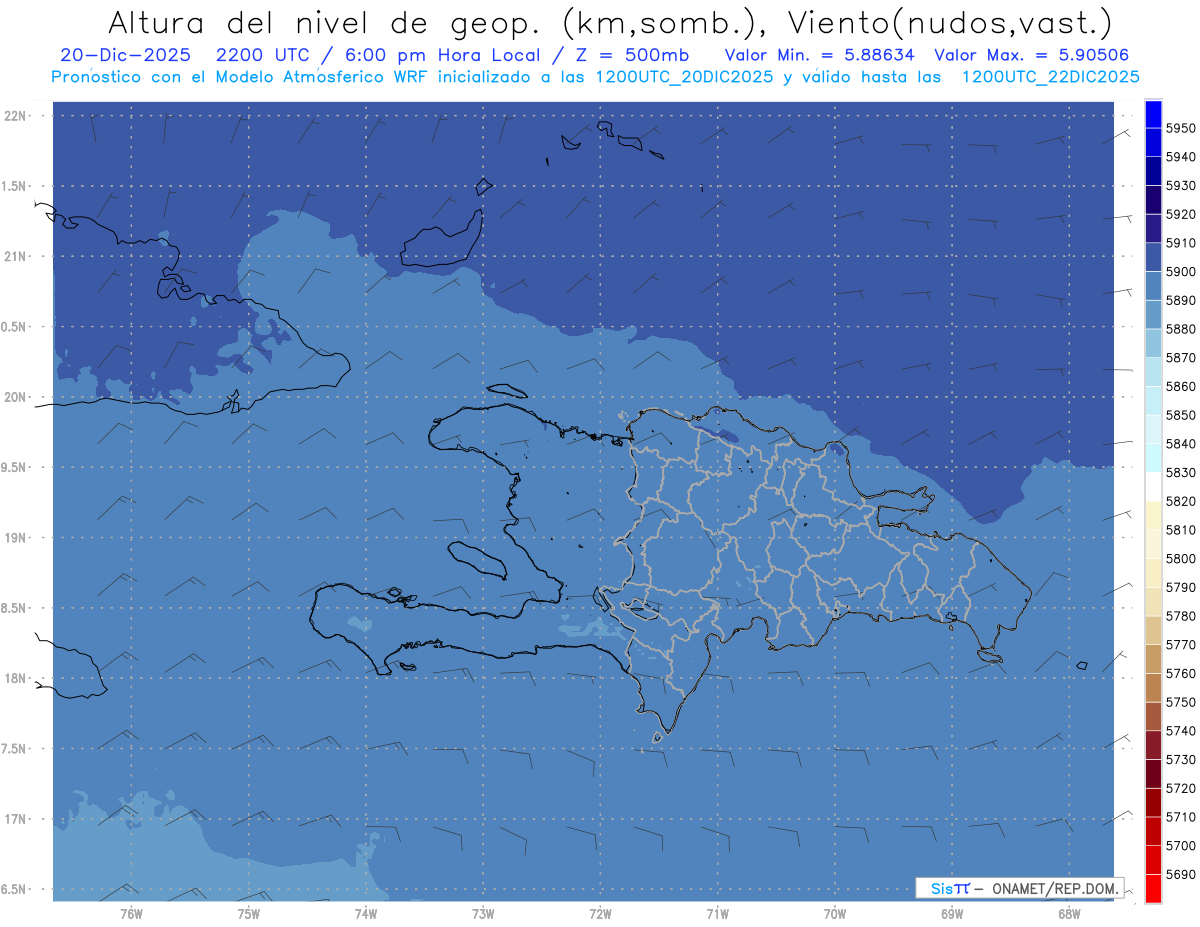The width and height of the screenshot is (1200, 927).
Task: Click the '21N' latitude label
Action: 16,256
